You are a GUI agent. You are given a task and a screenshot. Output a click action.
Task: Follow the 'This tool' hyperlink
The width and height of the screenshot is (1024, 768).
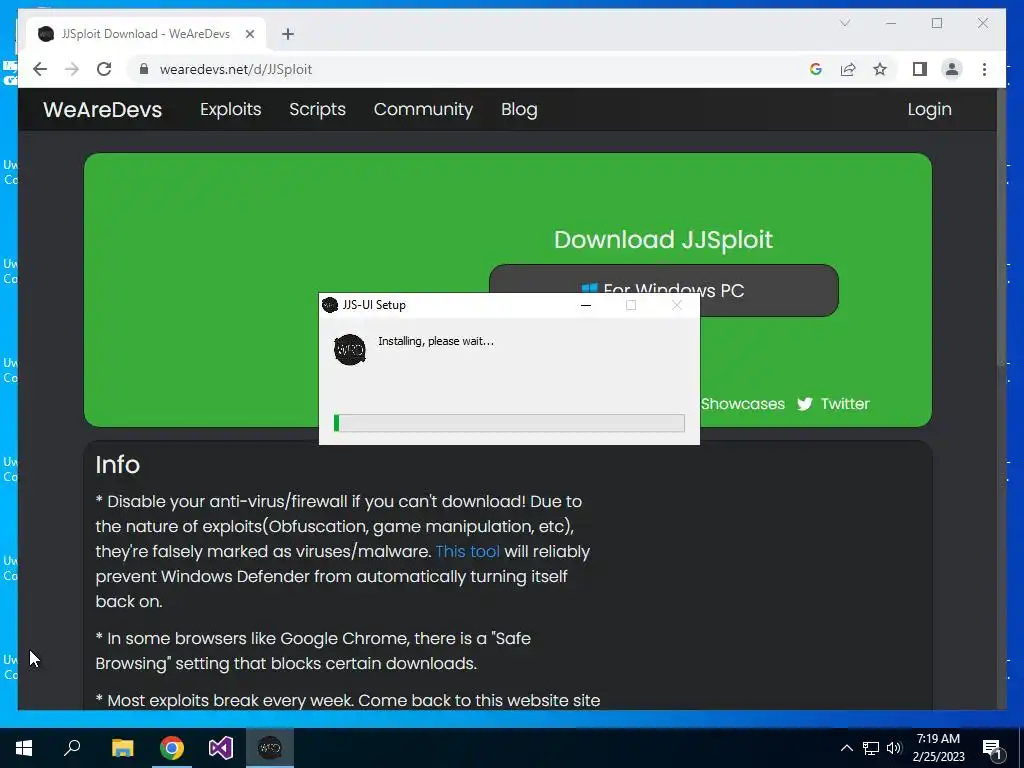(468, 551)
